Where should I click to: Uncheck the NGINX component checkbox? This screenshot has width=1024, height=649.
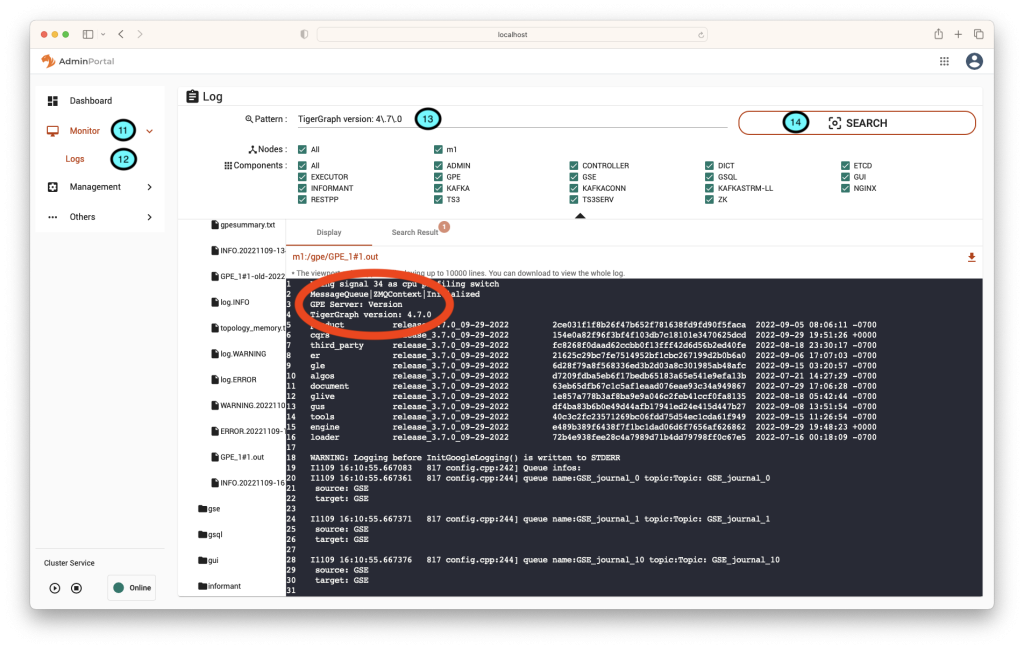pyautogui.click(x=845, y=188)
